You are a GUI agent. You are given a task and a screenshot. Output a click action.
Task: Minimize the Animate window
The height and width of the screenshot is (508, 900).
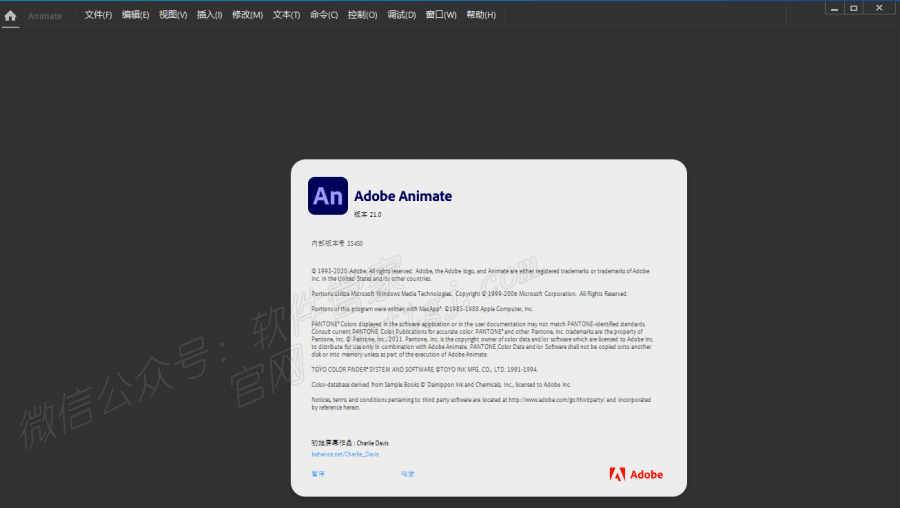835,8
